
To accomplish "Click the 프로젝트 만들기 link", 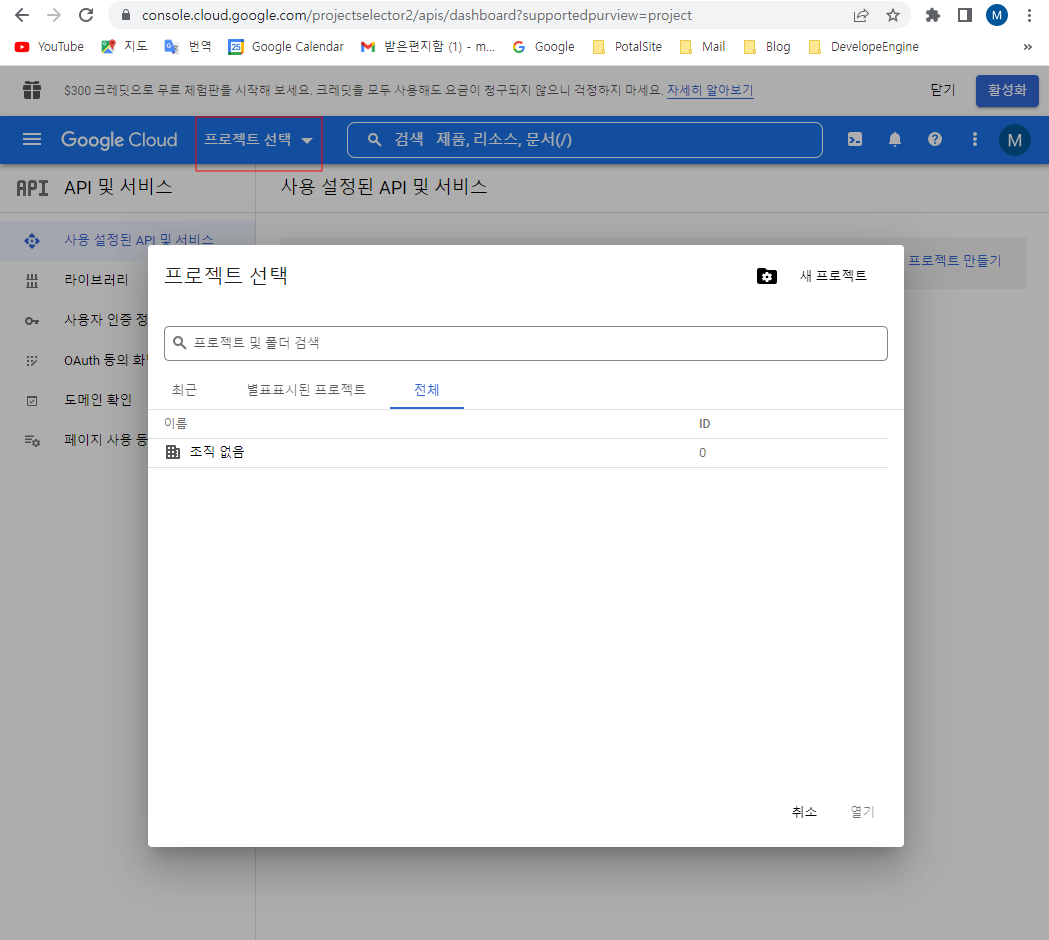I will click(954, 260).
